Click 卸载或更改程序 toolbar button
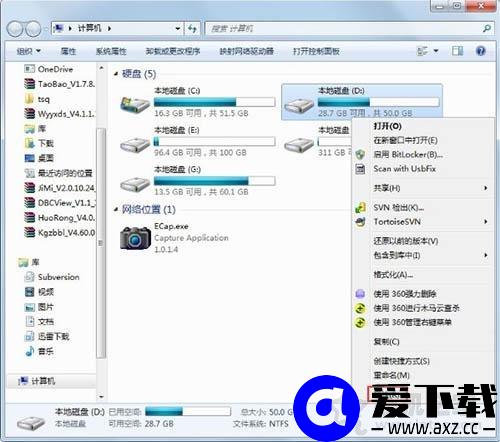Viewport: 500px width, 442px height. 173,51
